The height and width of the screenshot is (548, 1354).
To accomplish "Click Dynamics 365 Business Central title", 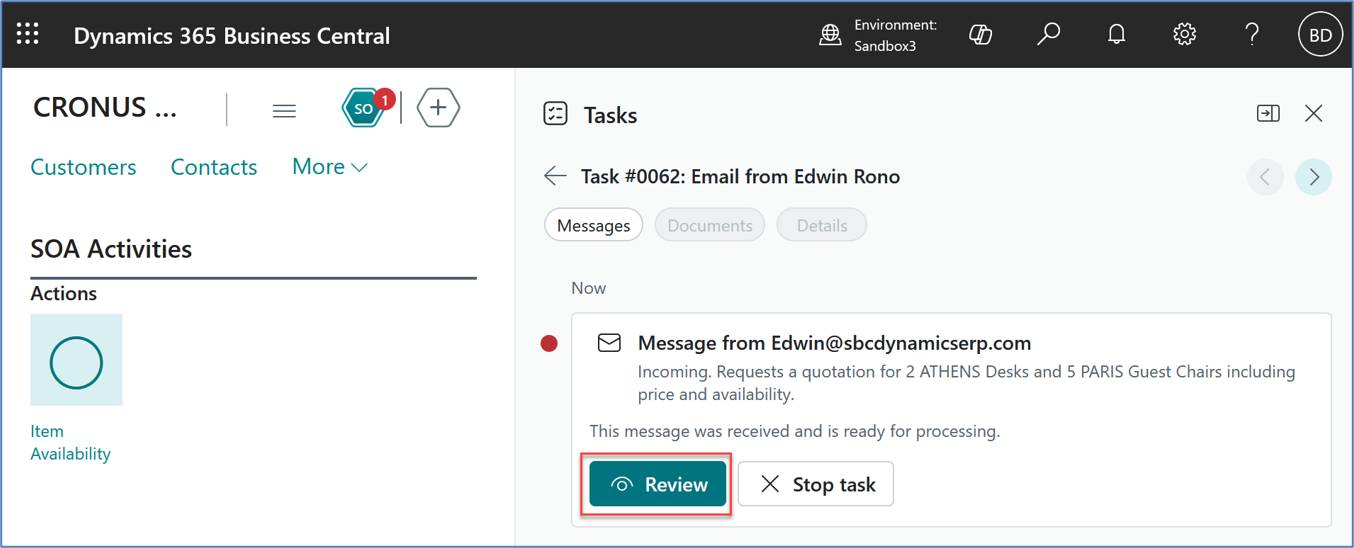I will tap(232, 36).
